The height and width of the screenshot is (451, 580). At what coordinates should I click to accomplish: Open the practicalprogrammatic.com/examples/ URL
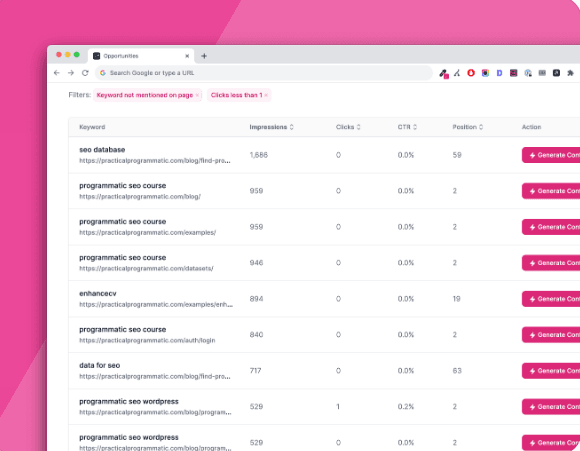148,232
